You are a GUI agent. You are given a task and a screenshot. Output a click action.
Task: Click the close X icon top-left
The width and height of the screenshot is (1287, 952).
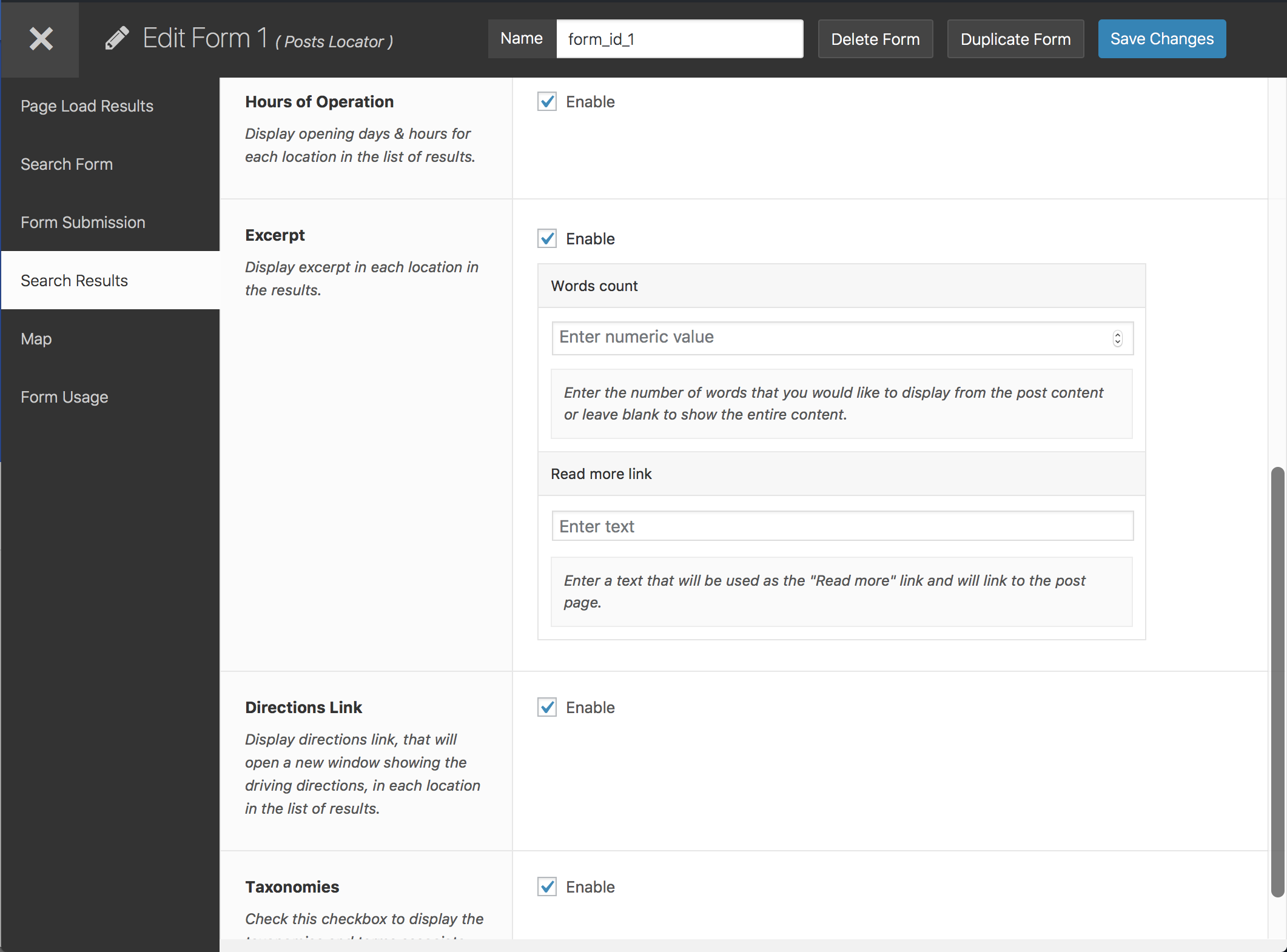[x=40, y=40]
